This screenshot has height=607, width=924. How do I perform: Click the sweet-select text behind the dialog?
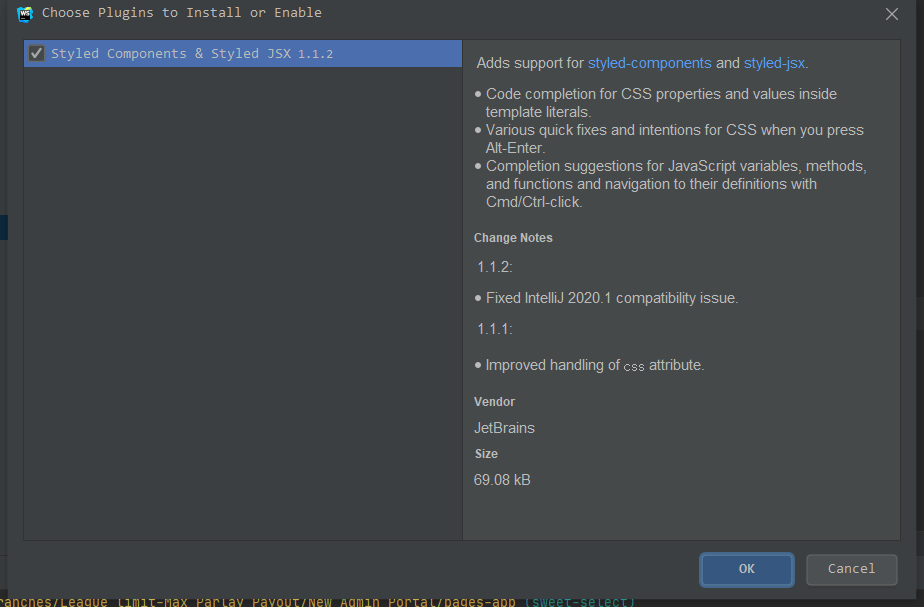click(x=578, y=601)
